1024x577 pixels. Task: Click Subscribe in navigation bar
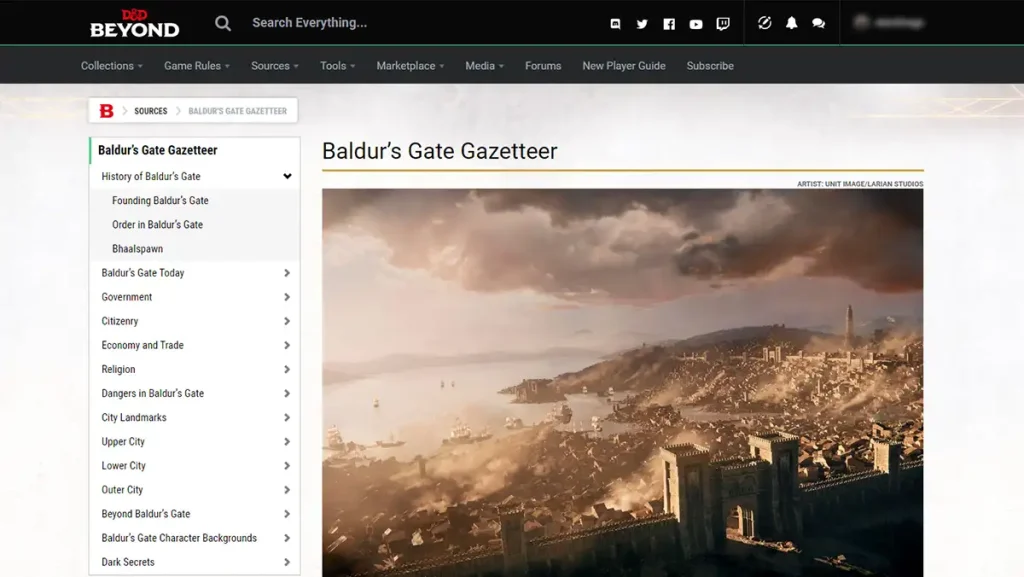(710, 66)
